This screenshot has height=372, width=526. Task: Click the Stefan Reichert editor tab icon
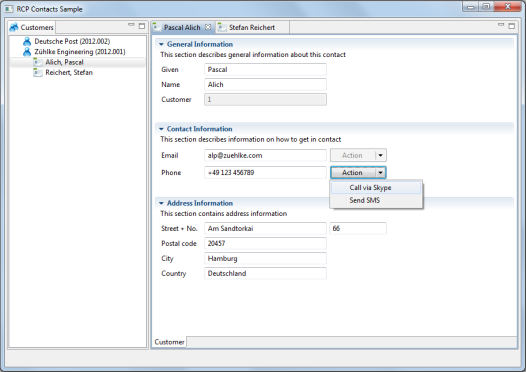(x=222, y=27)
